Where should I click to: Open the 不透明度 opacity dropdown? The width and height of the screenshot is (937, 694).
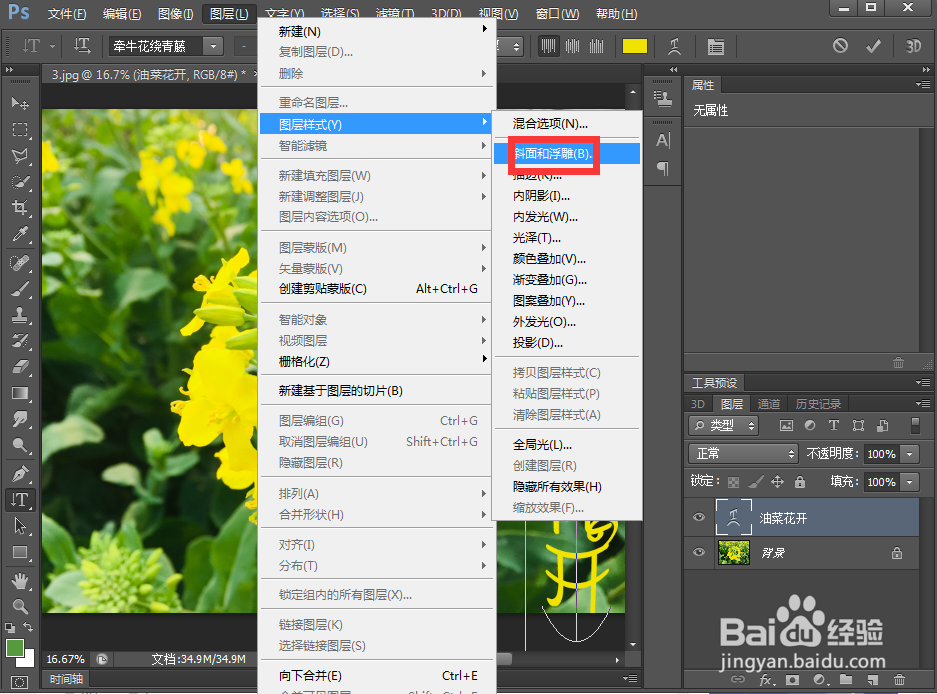[x=909, y=454]
